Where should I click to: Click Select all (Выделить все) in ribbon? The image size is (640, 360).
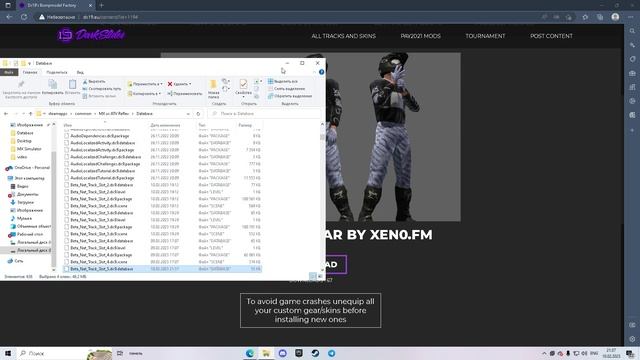(283, 82)
